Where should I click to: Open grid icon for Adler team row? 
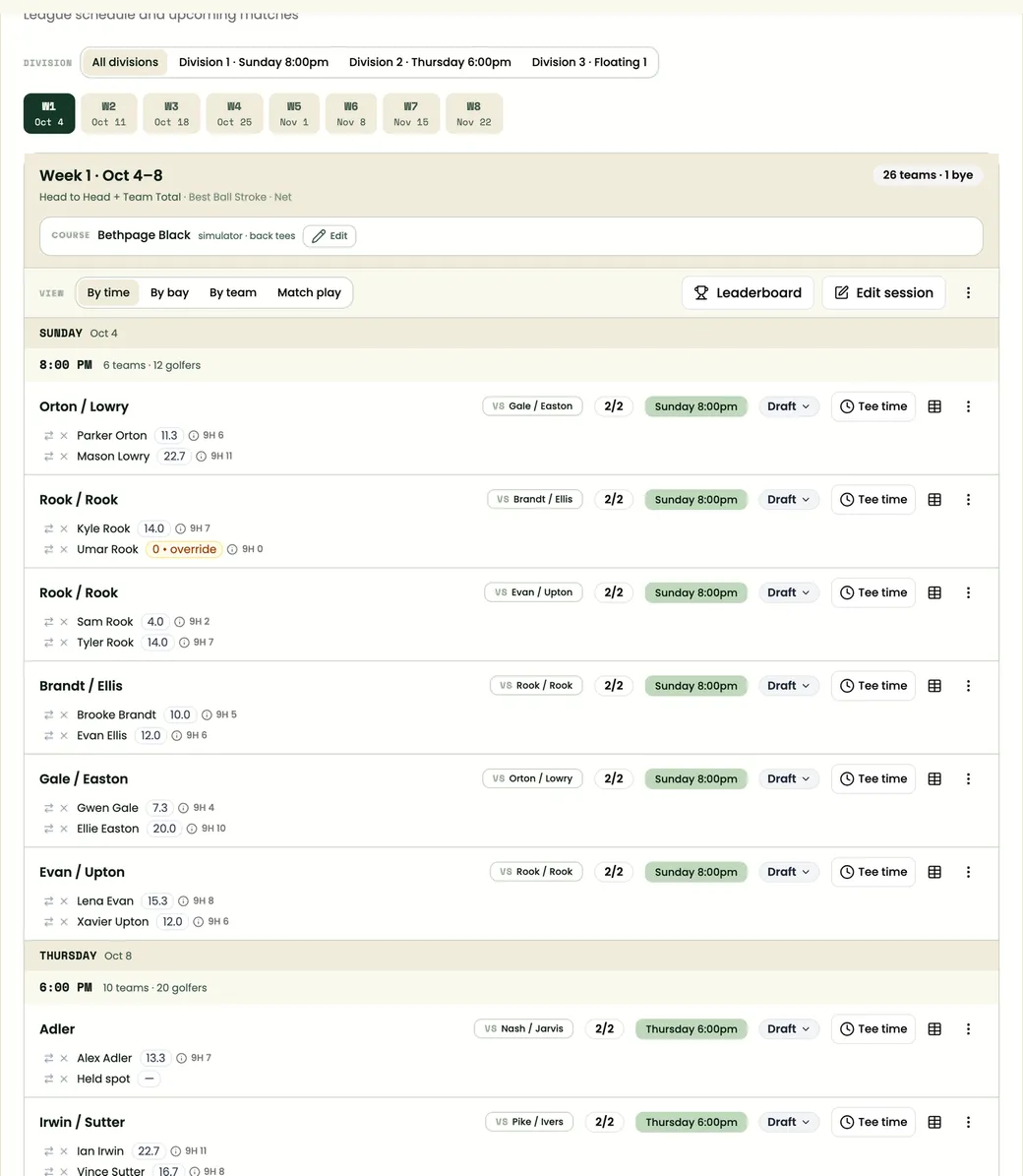934,1029
